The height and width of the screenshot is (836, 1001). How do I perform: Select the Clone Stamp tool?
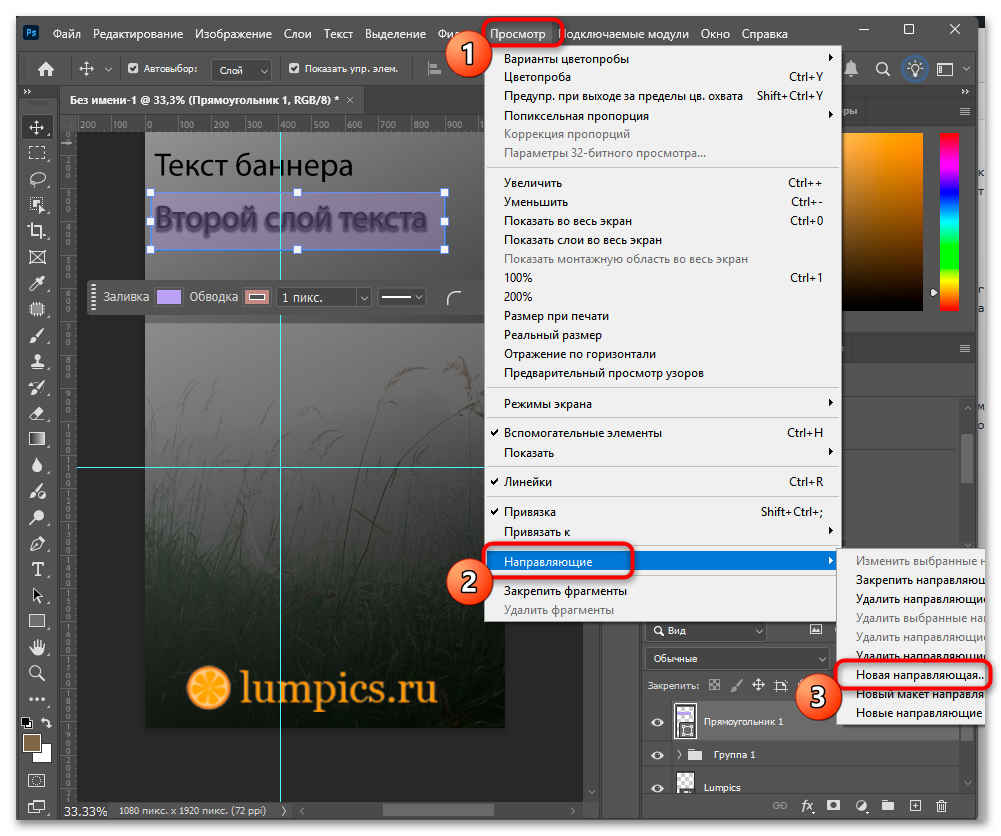coord(37,362)
